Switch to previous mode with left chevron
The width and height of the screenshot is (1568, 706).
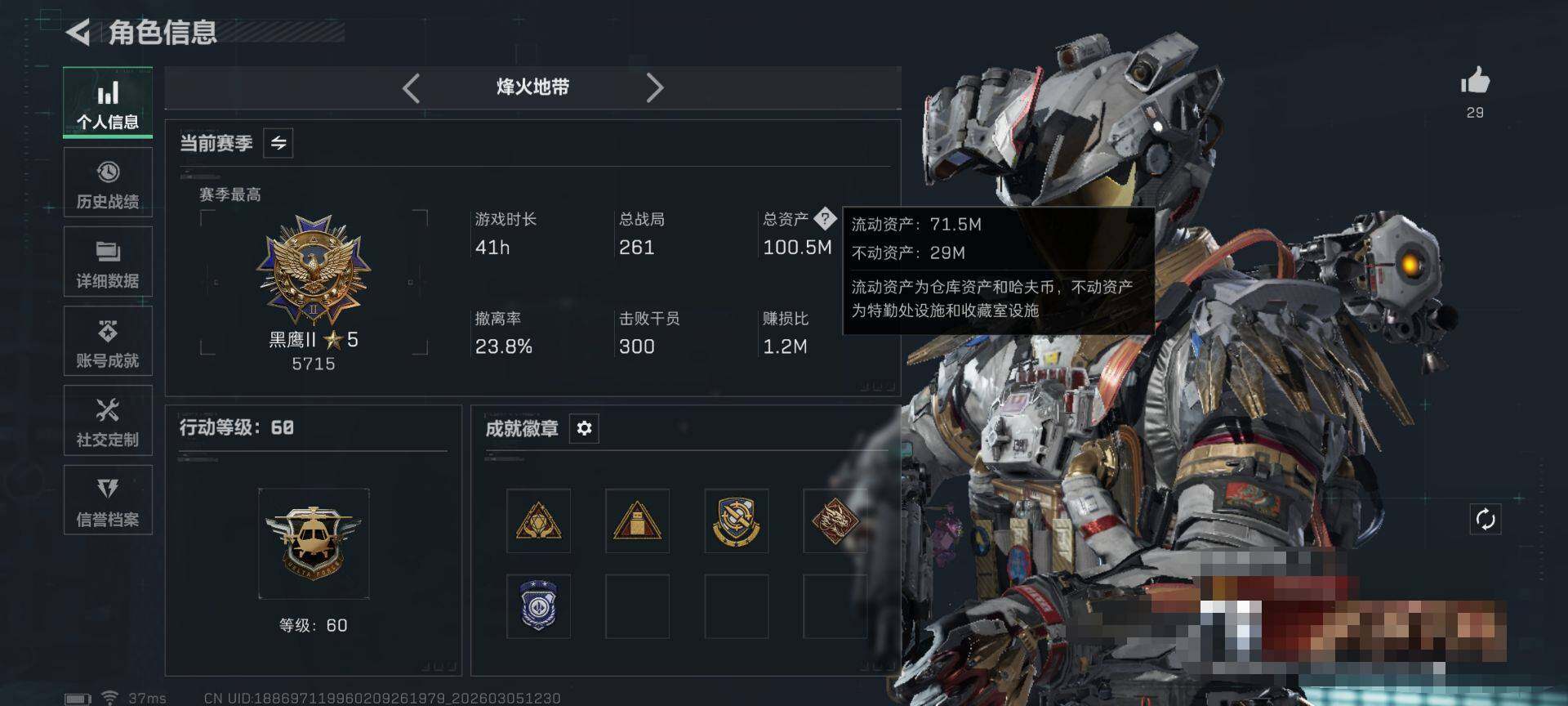tap(412, 87)
